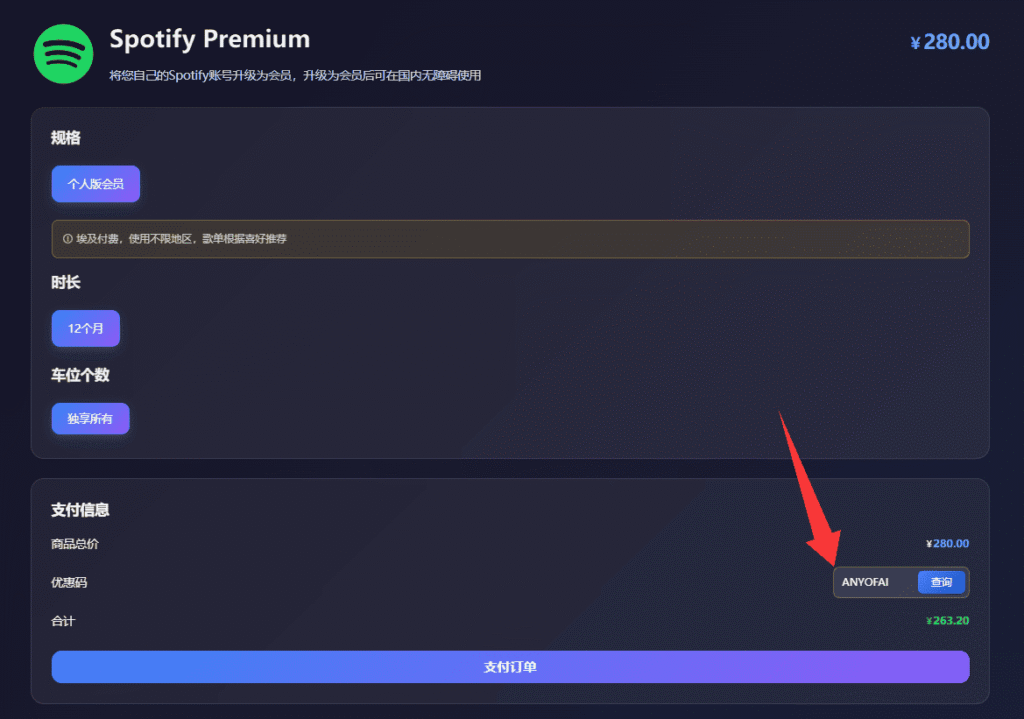Click the 查询 coupon lookup button

click(x=940, y=581)
